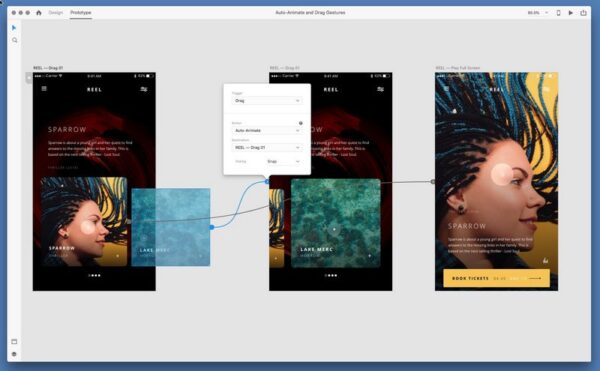Click the blue handle on Lake Merc card
This screenshot has height=371, width=600.
tap(212, 227)
